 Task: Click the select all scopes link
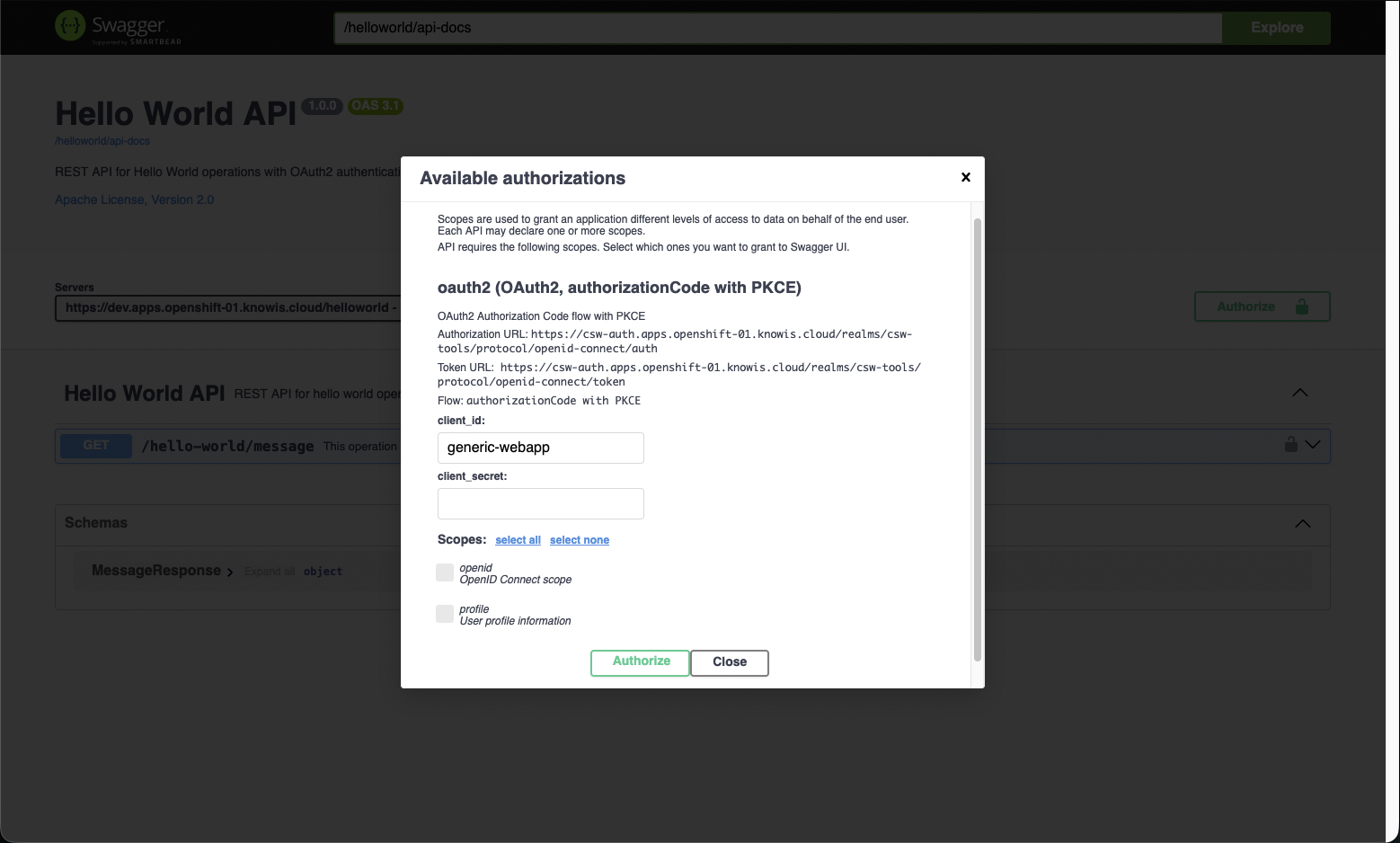518,540
